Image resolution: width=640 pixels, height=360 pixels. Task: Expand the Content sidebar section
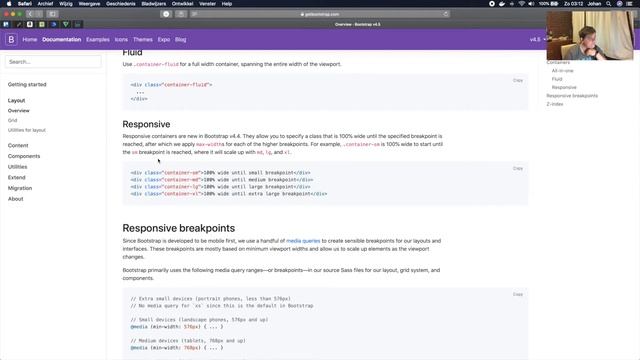coord(18,145)
